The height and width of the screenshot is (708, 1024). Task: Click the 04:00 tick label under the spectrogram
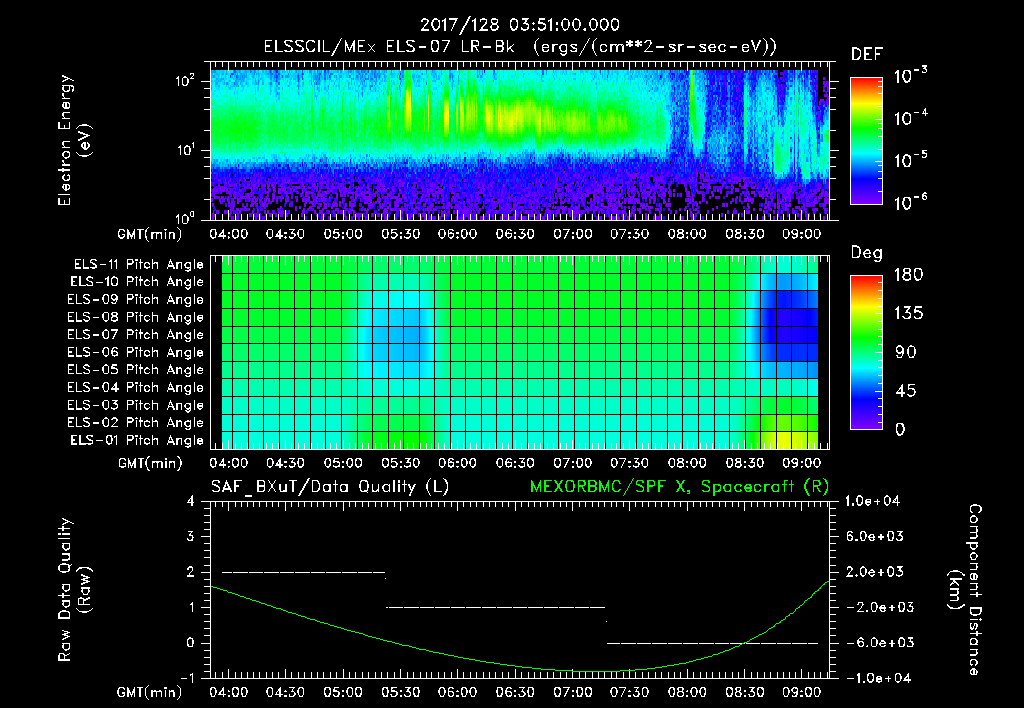pos(229,234)
